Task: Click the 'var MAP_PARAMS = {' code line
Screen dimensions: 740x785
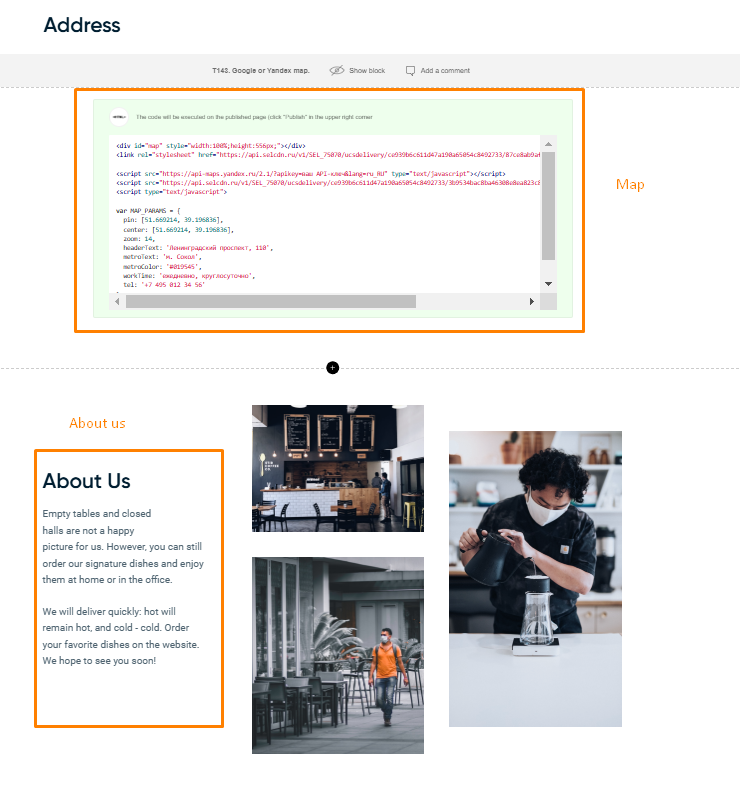Action: [x=148, y=211]
